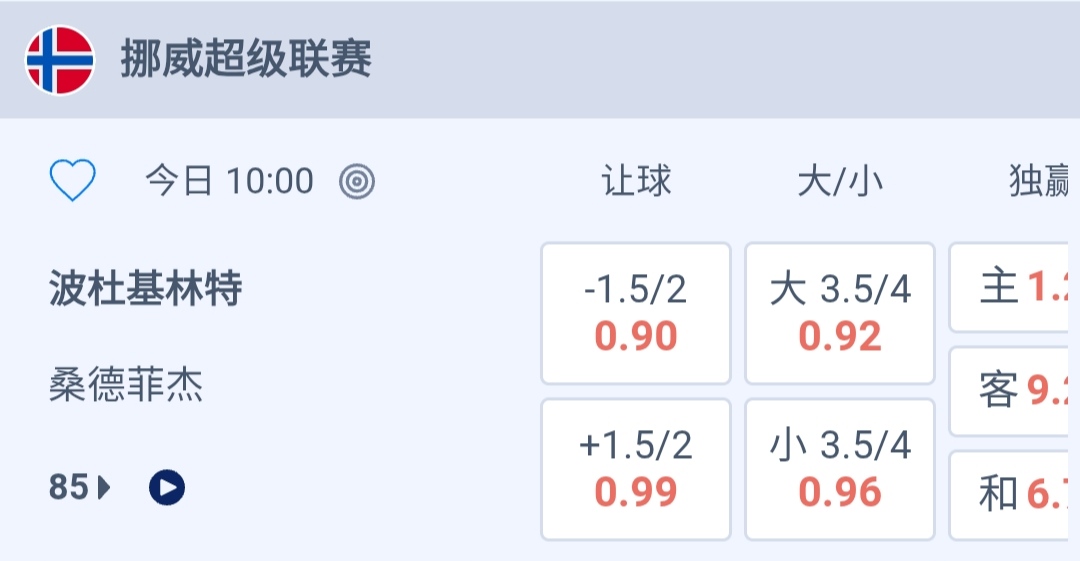Click the 今日 10:00 match time
1080x561 pixels.
point(229,181)
